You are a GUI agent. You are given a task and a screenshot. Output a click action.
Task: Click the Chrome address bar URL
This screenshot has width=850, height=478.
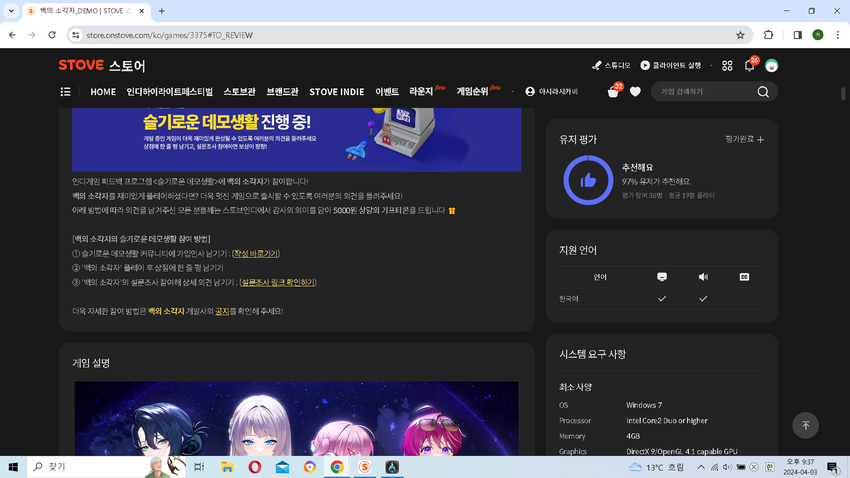tap(170, 35)
